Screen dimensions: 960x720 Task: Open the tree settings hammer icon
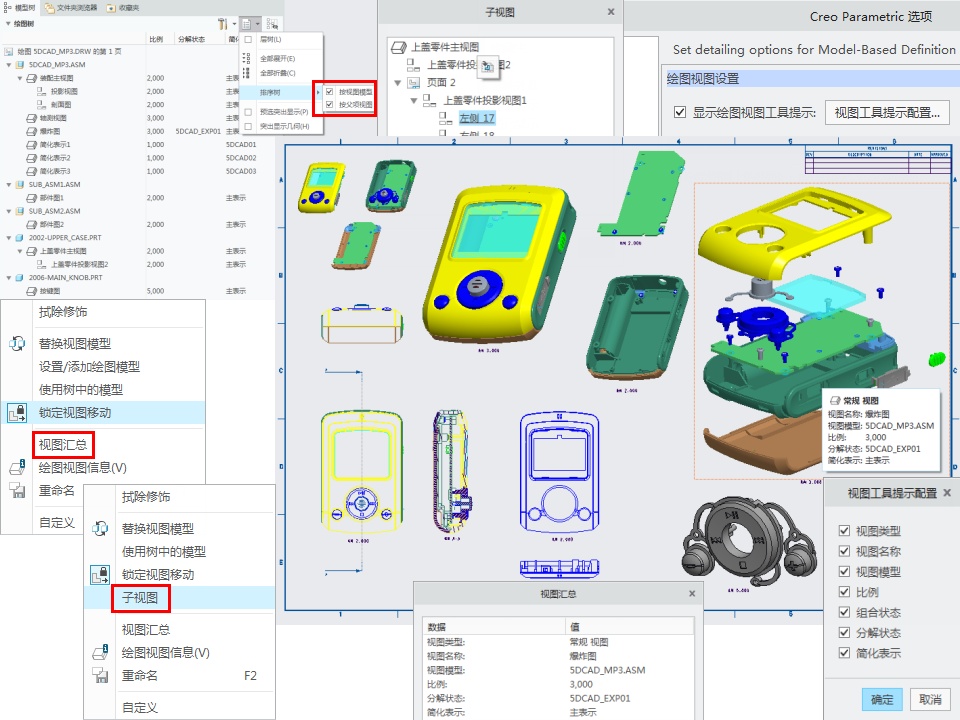[x=222, y=23]
